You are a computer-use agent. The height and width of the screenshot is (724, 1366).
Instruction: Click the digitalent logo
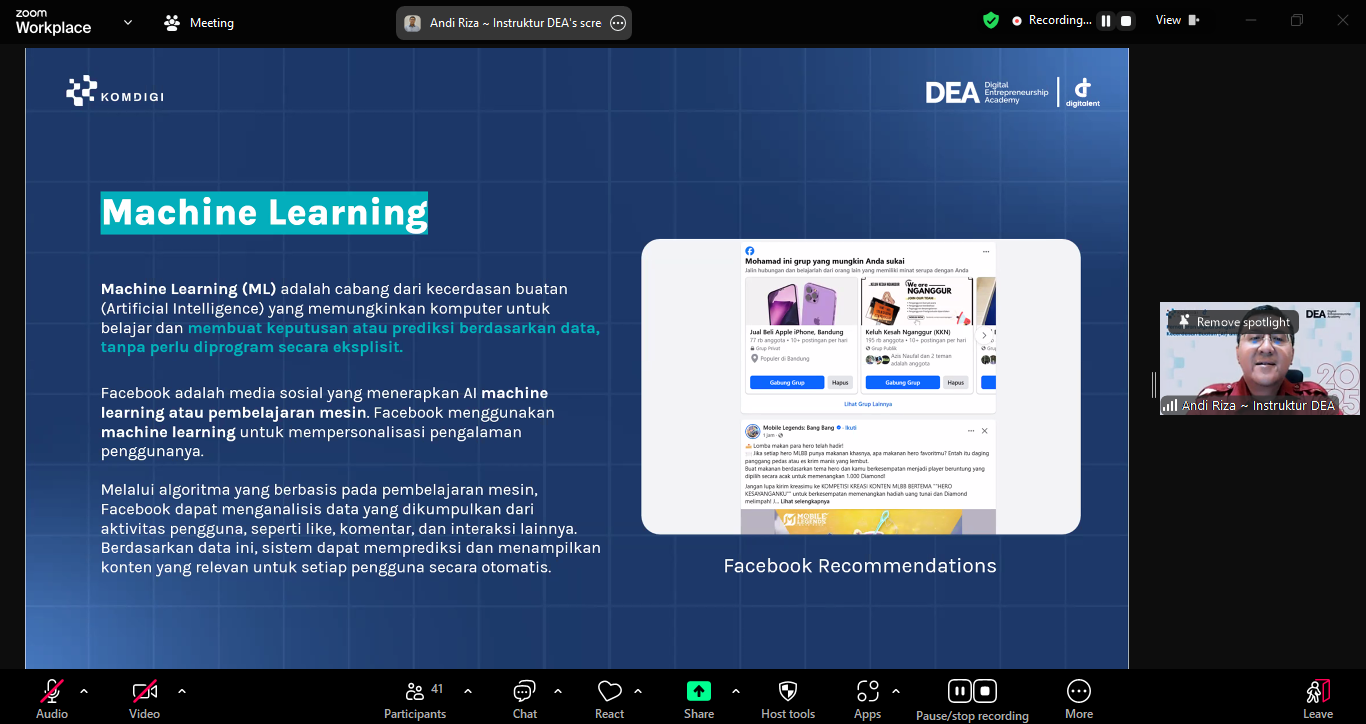coord(1082,92)
